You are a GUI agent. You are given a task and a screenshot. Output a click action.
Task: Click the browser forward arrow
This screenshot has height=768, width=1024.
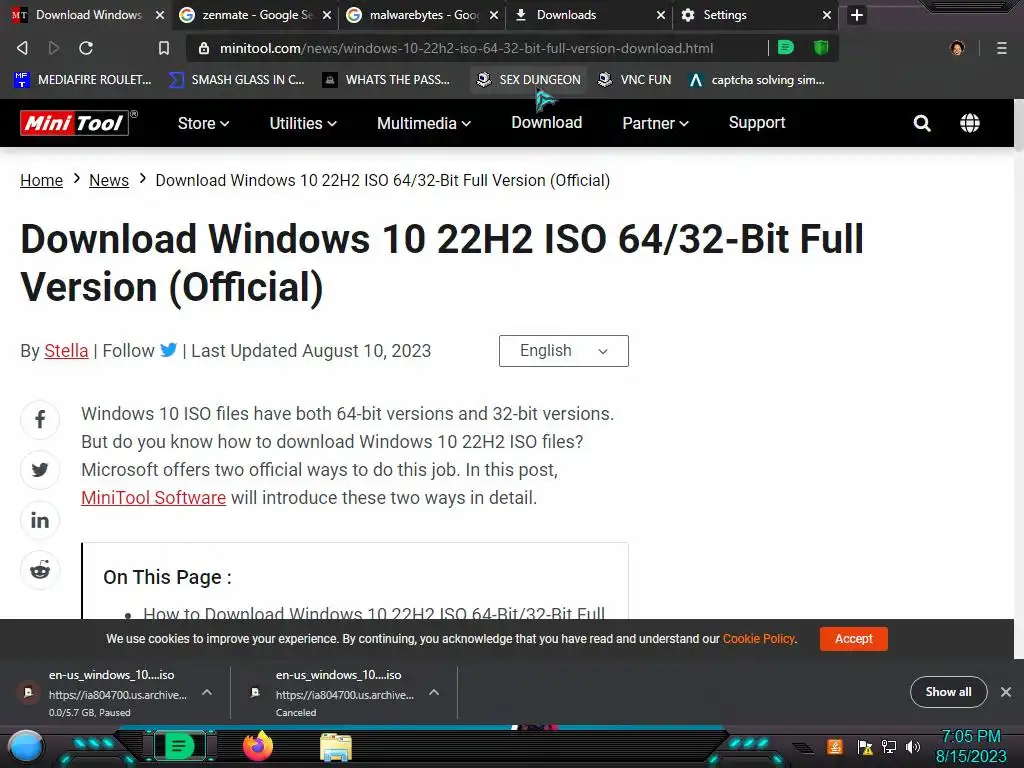coord(54,48)
